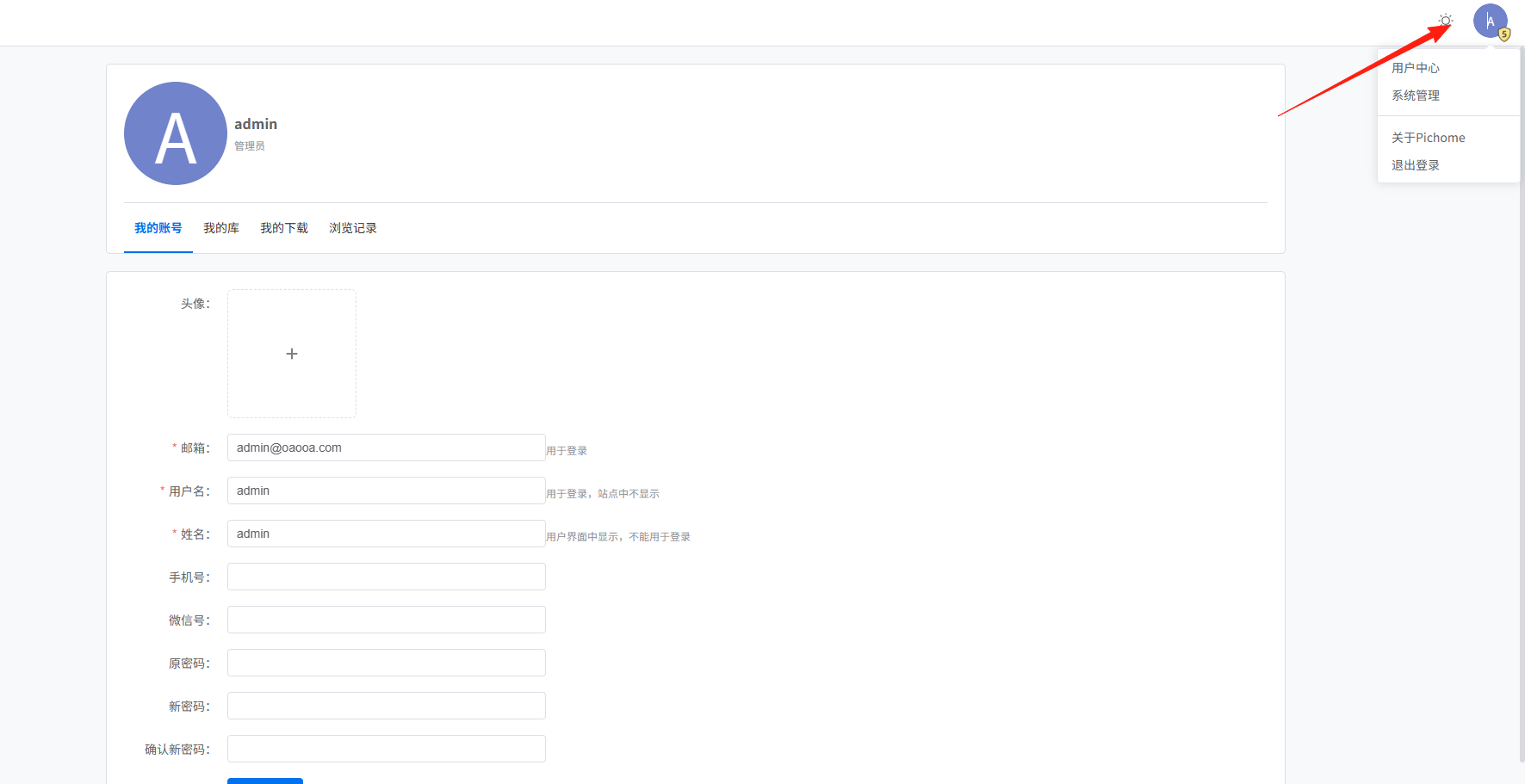Screen dimensions: 1525x784
Task: Click the user avatar in top bar
Action: [1491, 21]
